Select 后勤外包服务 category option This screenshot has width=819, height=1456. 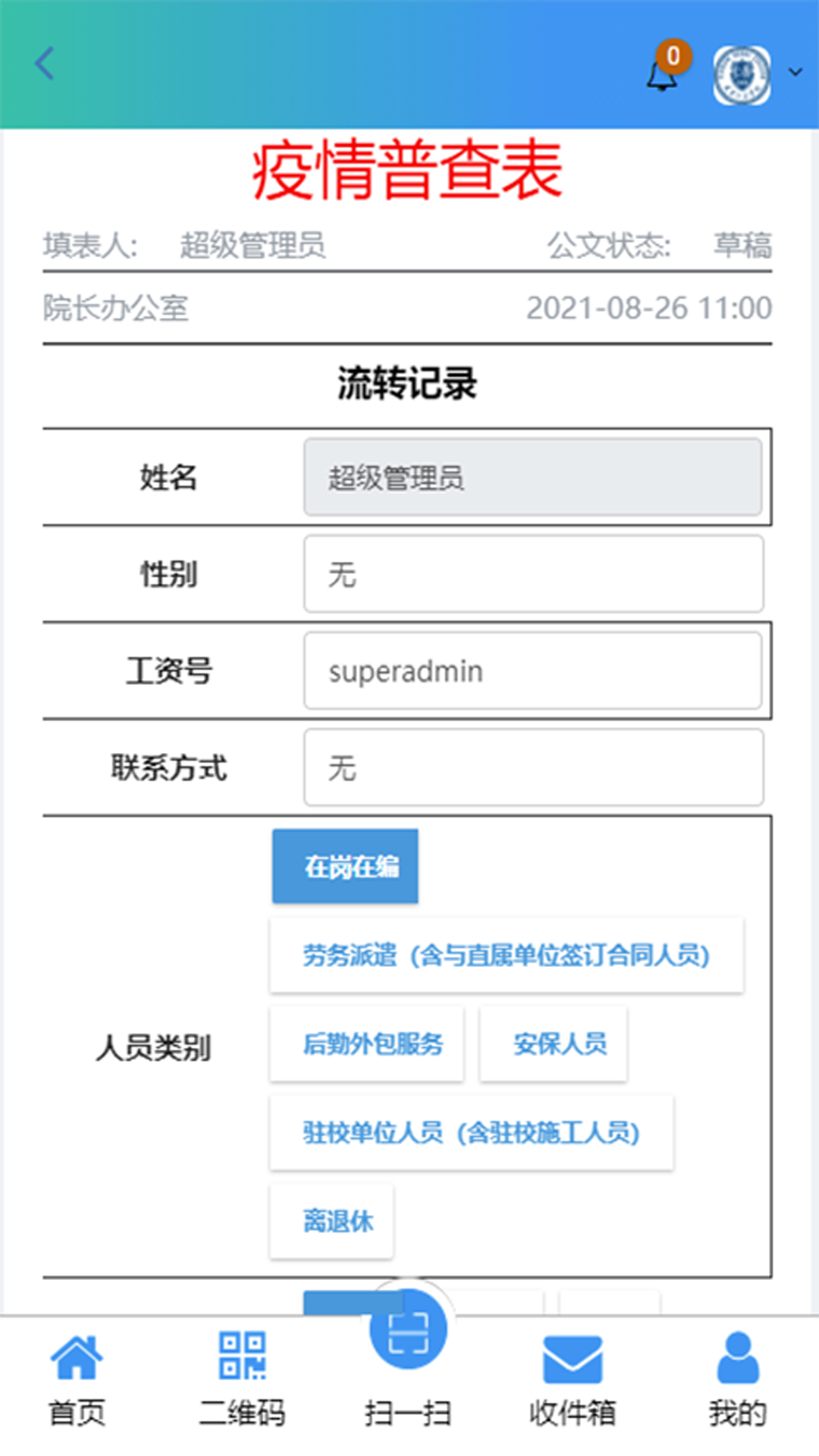(366, 1044)
